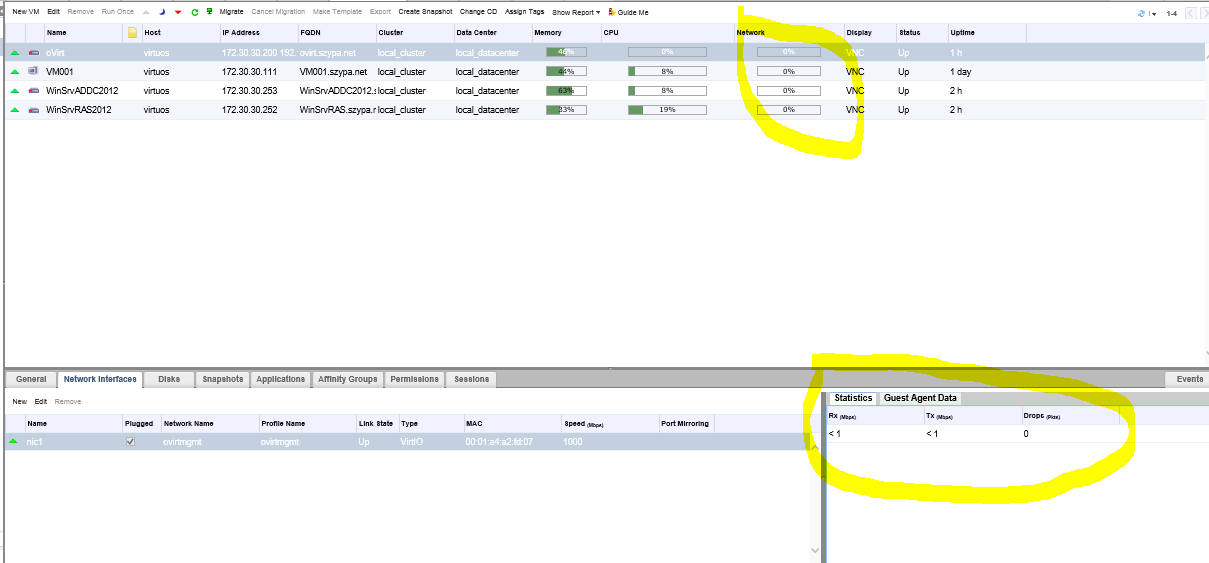Switch to the Snapshots tab
The width and height of the screenshot is (1209, 563).
pos(222,380)
